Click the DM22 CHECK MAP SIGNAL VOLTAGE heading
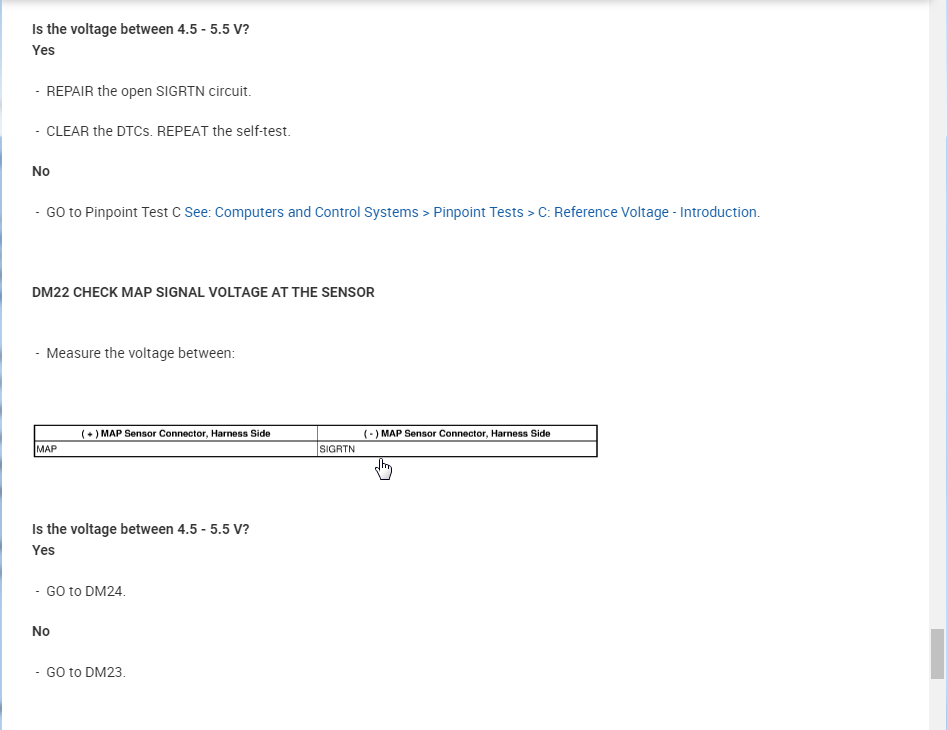947x730 pixels. point(203,293)
